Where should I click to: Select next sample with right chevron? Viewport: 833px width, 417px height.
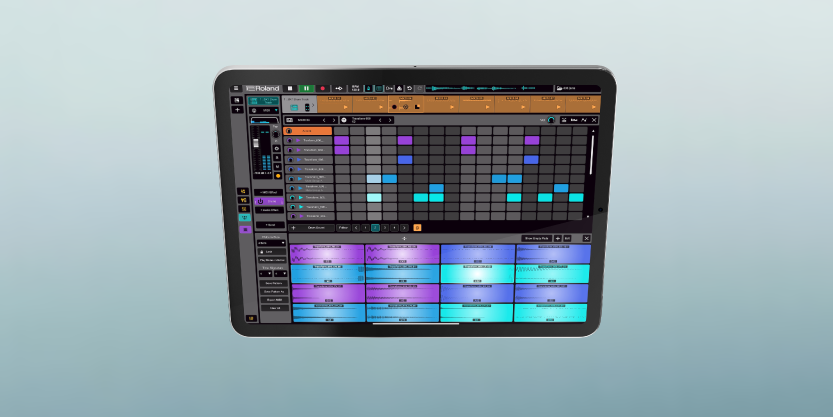tap(390, 120)
